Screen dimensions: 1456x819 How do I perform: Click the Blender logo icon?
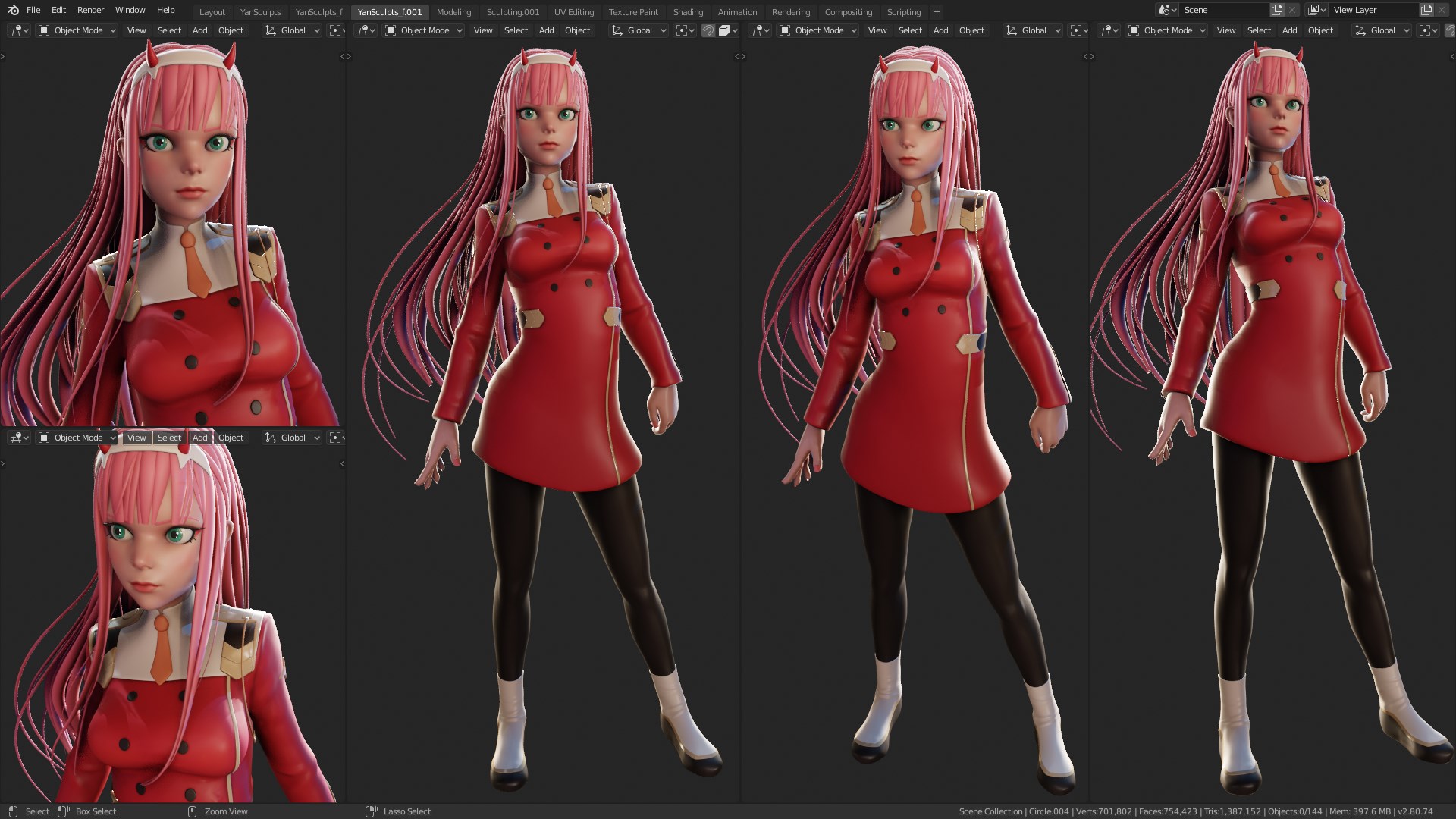[x=13, y=10]
